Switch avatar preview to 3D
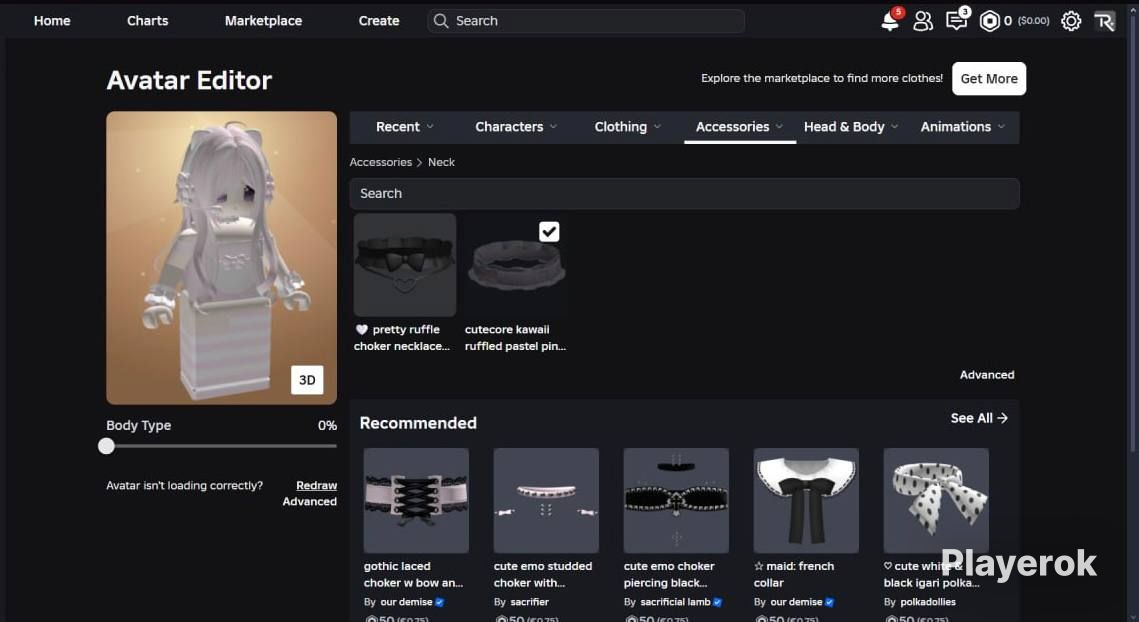The image size is (1139, 622). 307,380
